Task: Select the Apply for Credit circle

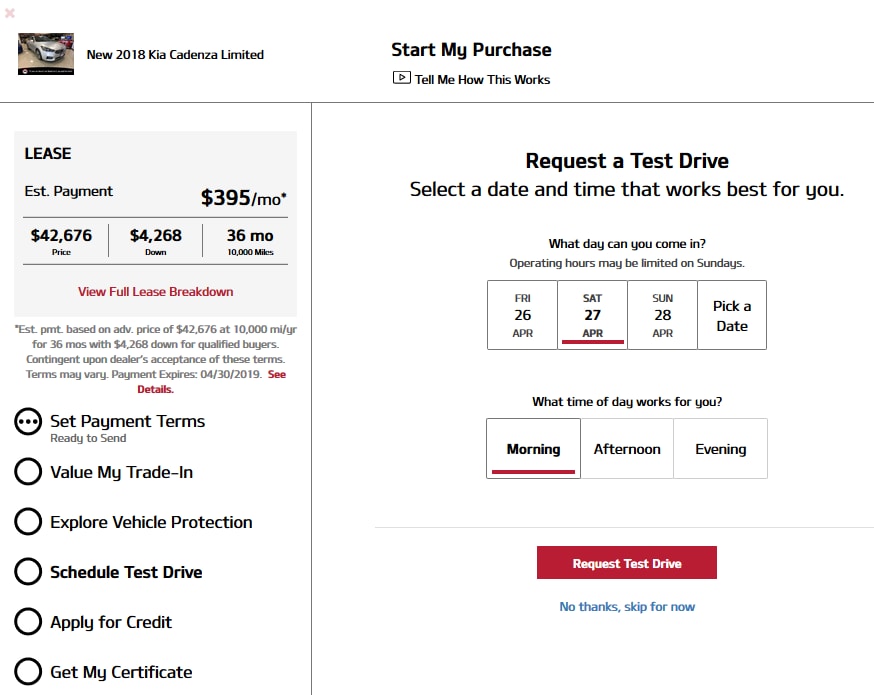Action: (28, 621)
